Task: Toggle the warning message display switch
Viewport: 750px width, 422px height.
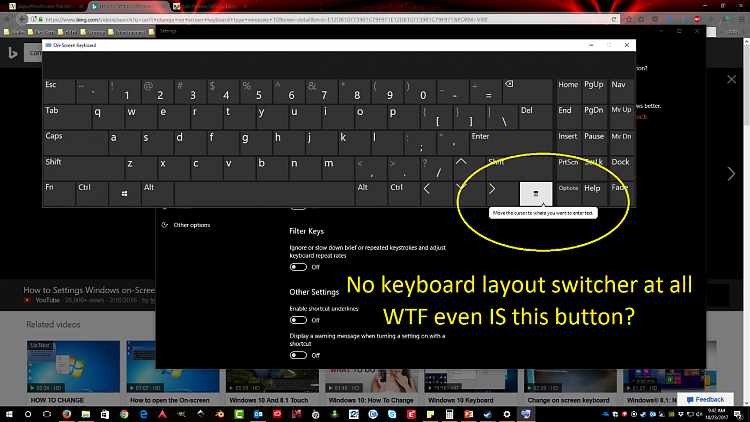Action: pyautogui.click(x=298, y=355)
